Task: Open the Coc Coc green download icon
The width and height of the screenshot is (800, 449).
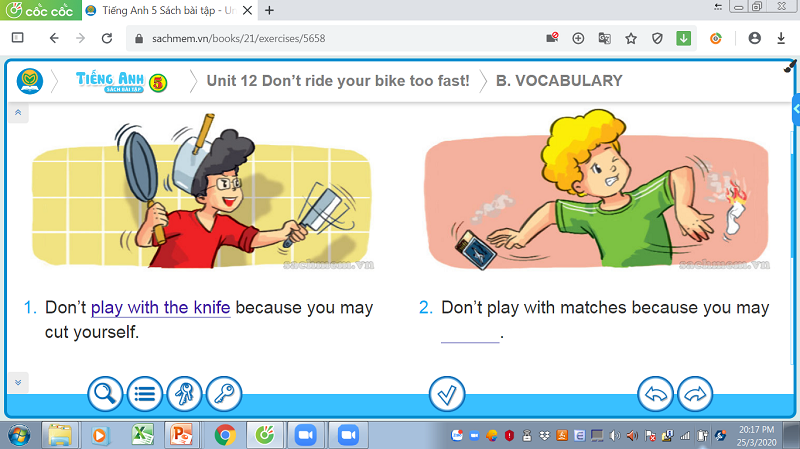Action: pos(684,38)
